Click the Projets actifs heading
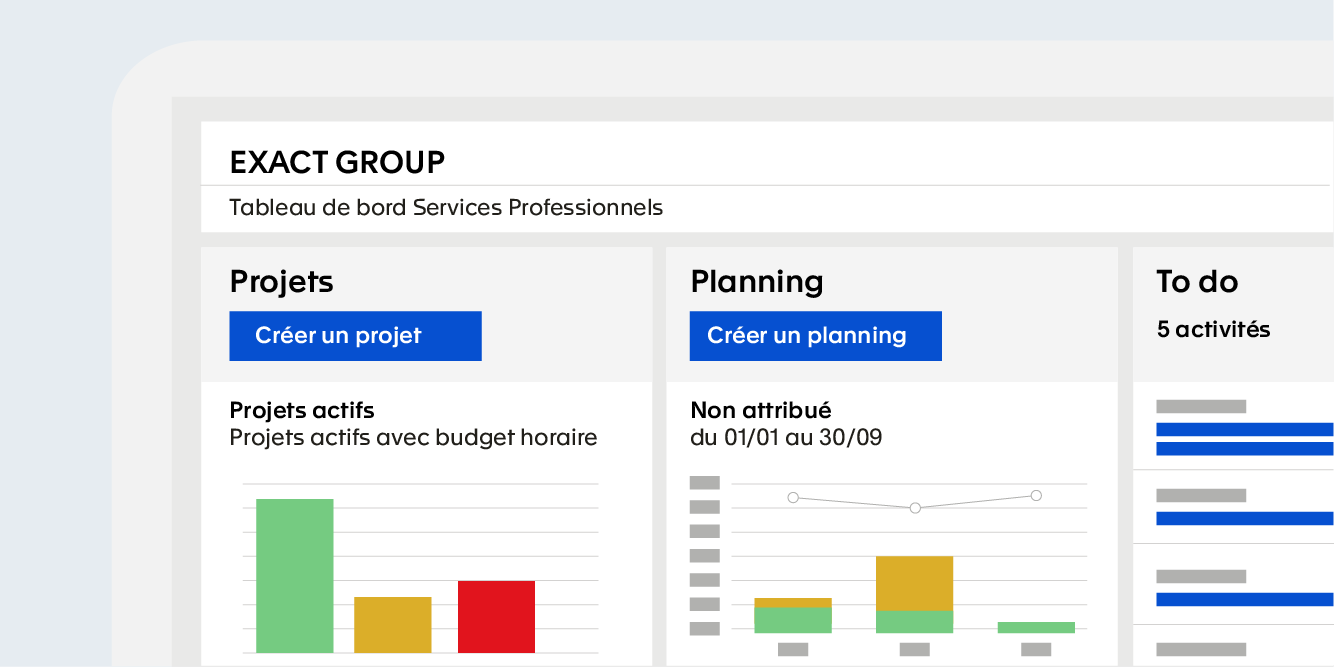The width and height of the screenshot is (1334, 667). [302, 410]
